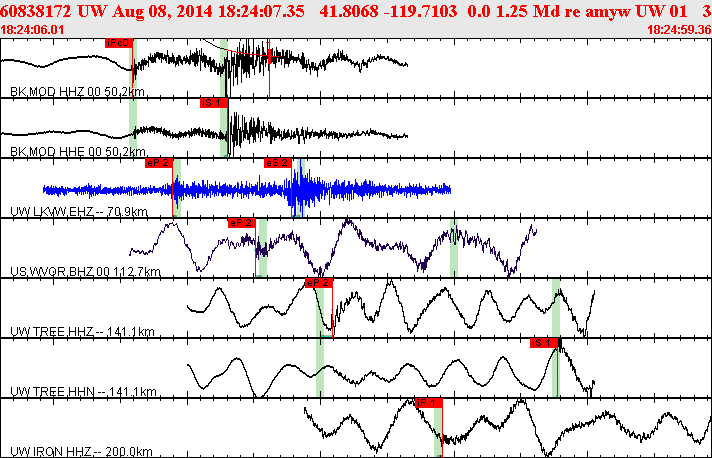Select the eP 1 pick on UW.IRON HHZ

pyautogui.click(x=428, y=402)
